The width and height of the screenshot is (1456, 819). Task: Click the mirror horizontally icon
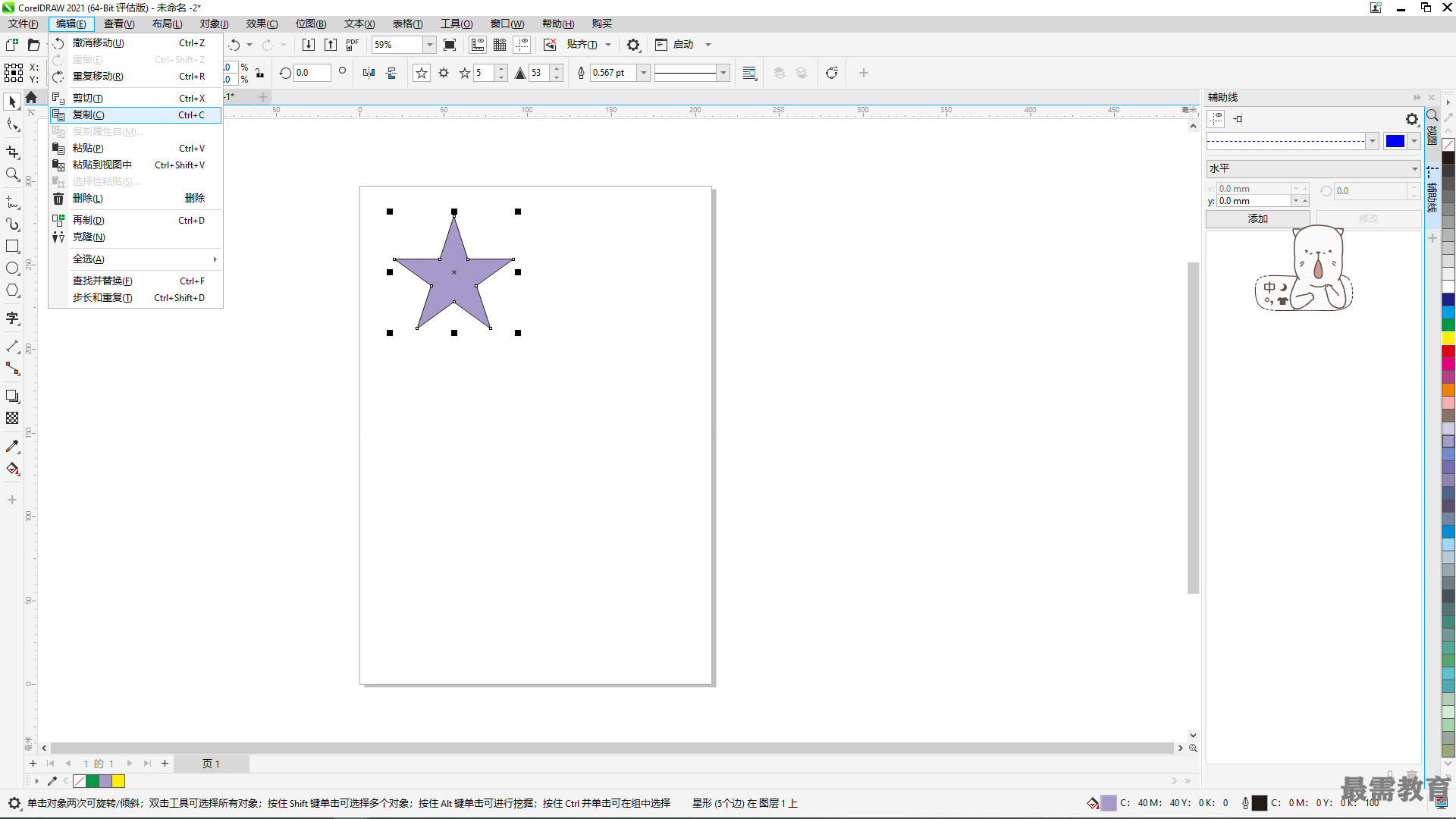click(x=369, y=73)
